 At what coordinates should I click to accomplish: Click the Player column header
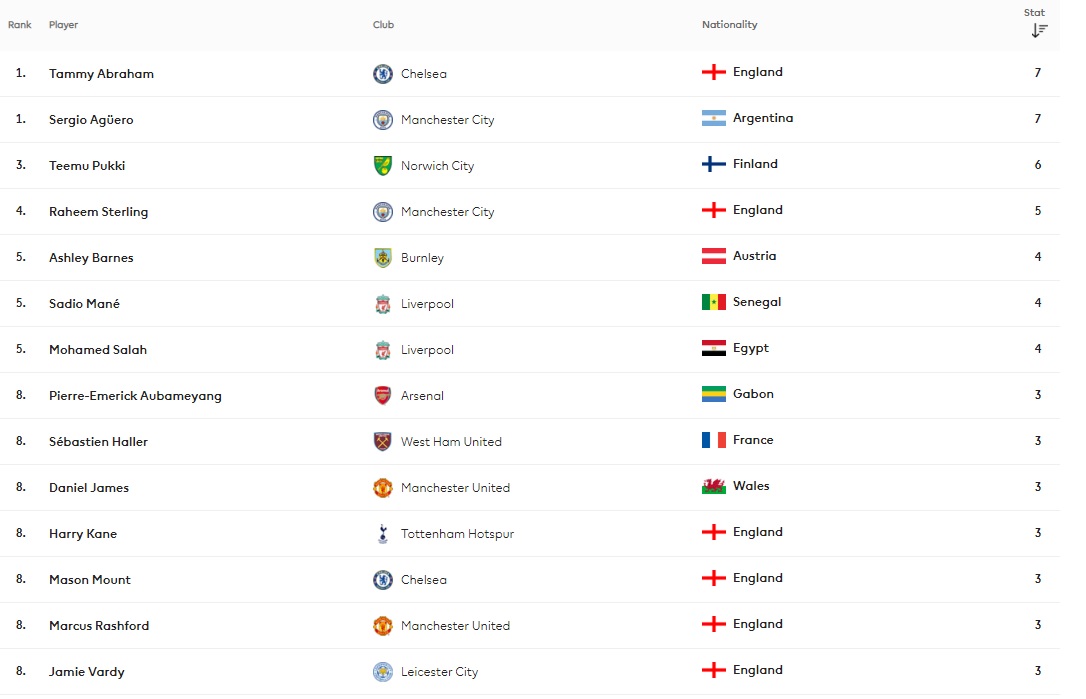(63, 24)
